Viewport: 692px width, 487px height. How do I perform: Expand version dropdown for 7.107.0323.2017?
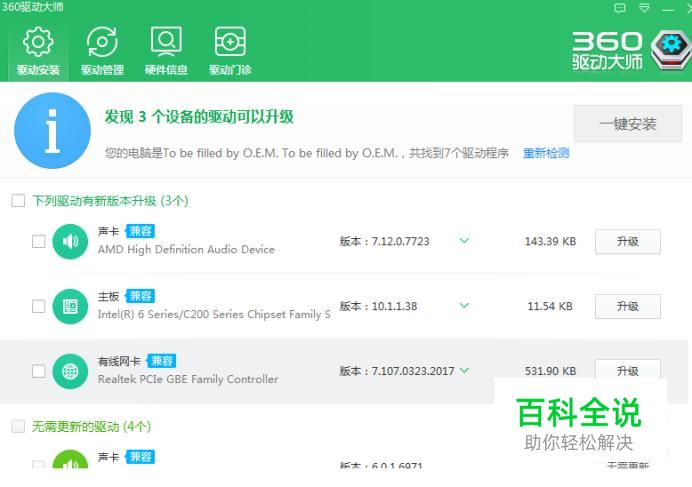pos(464,370)
